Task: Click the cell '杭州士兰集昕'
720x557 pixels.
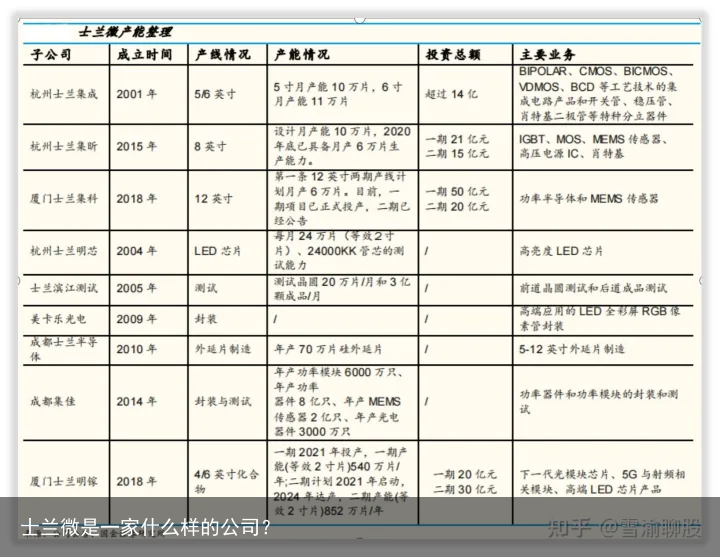Action: [64, 146]
